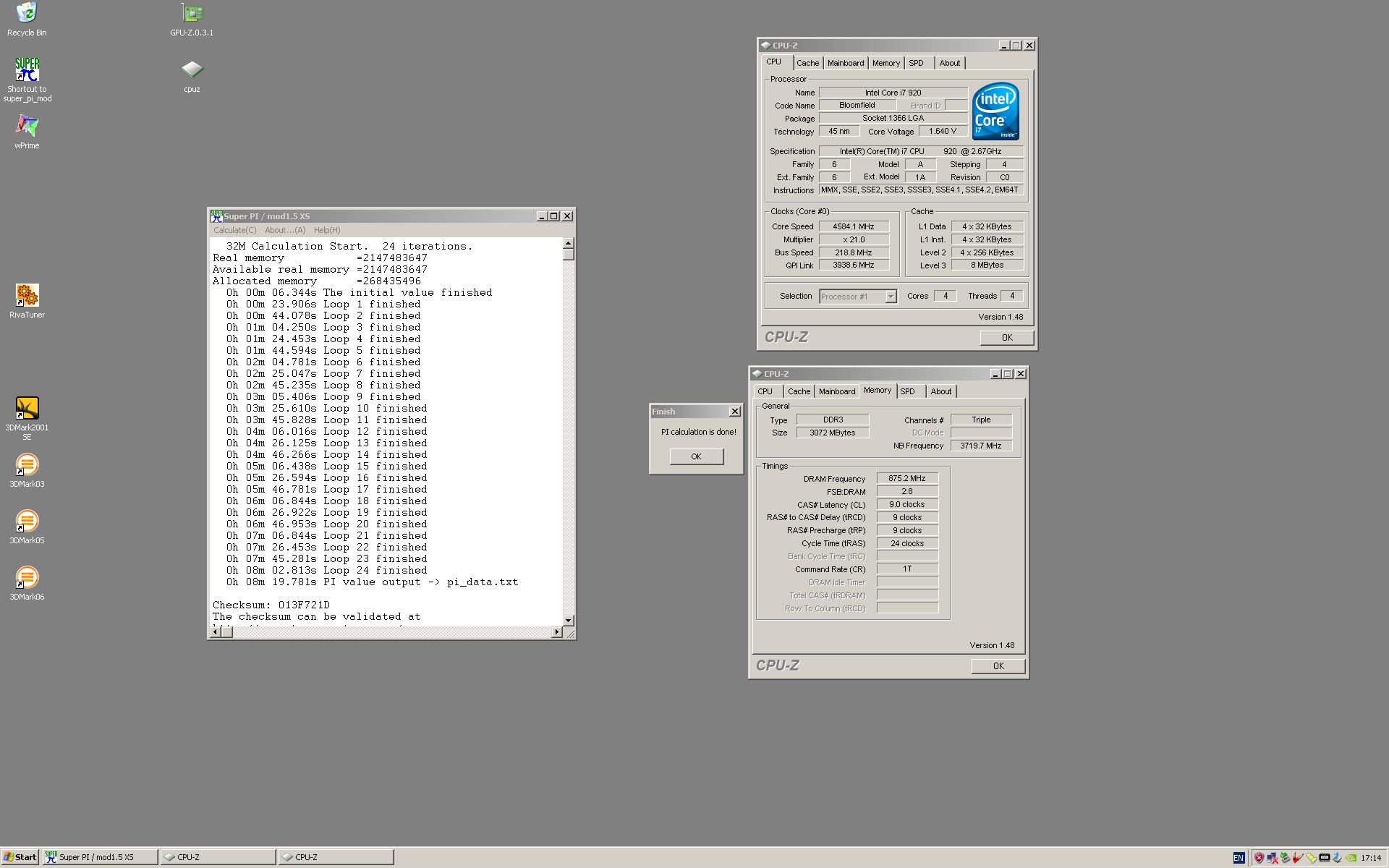Switch to Mainboard tab in upper CPU-Z window
Viewport: 1389px width, 868px height.
[x=846, y=64]
